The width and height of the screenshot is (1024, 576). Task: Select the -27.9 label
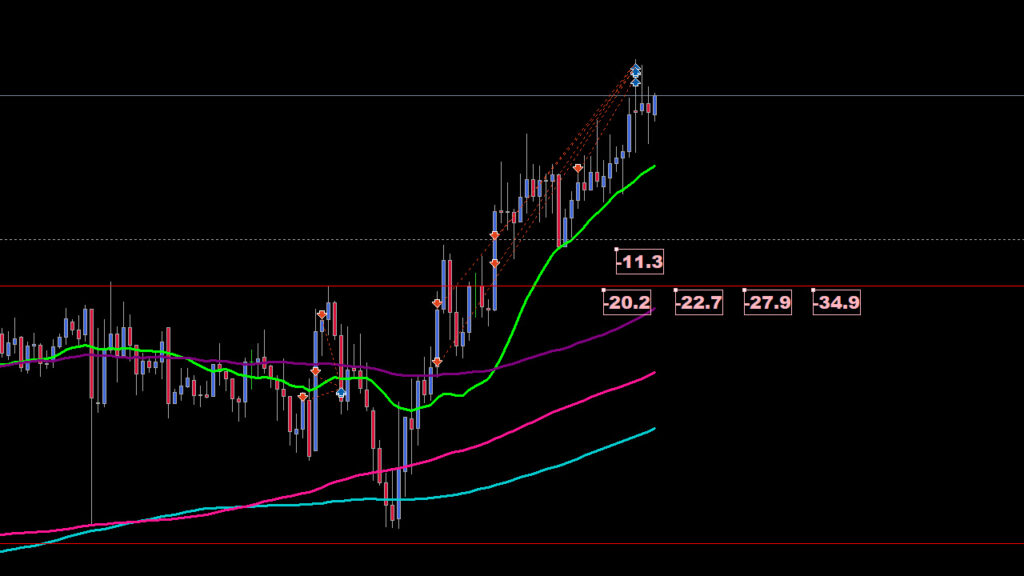(767, 302)
